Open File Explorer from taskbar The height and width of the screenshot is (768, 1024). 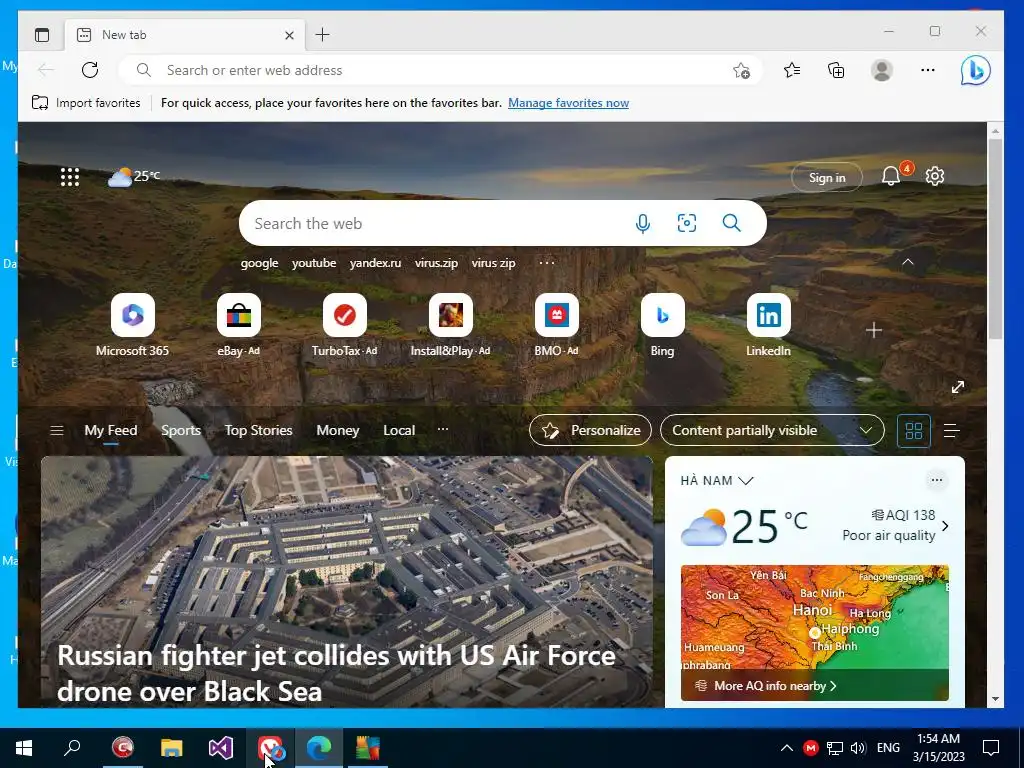[x=172, y=748]
